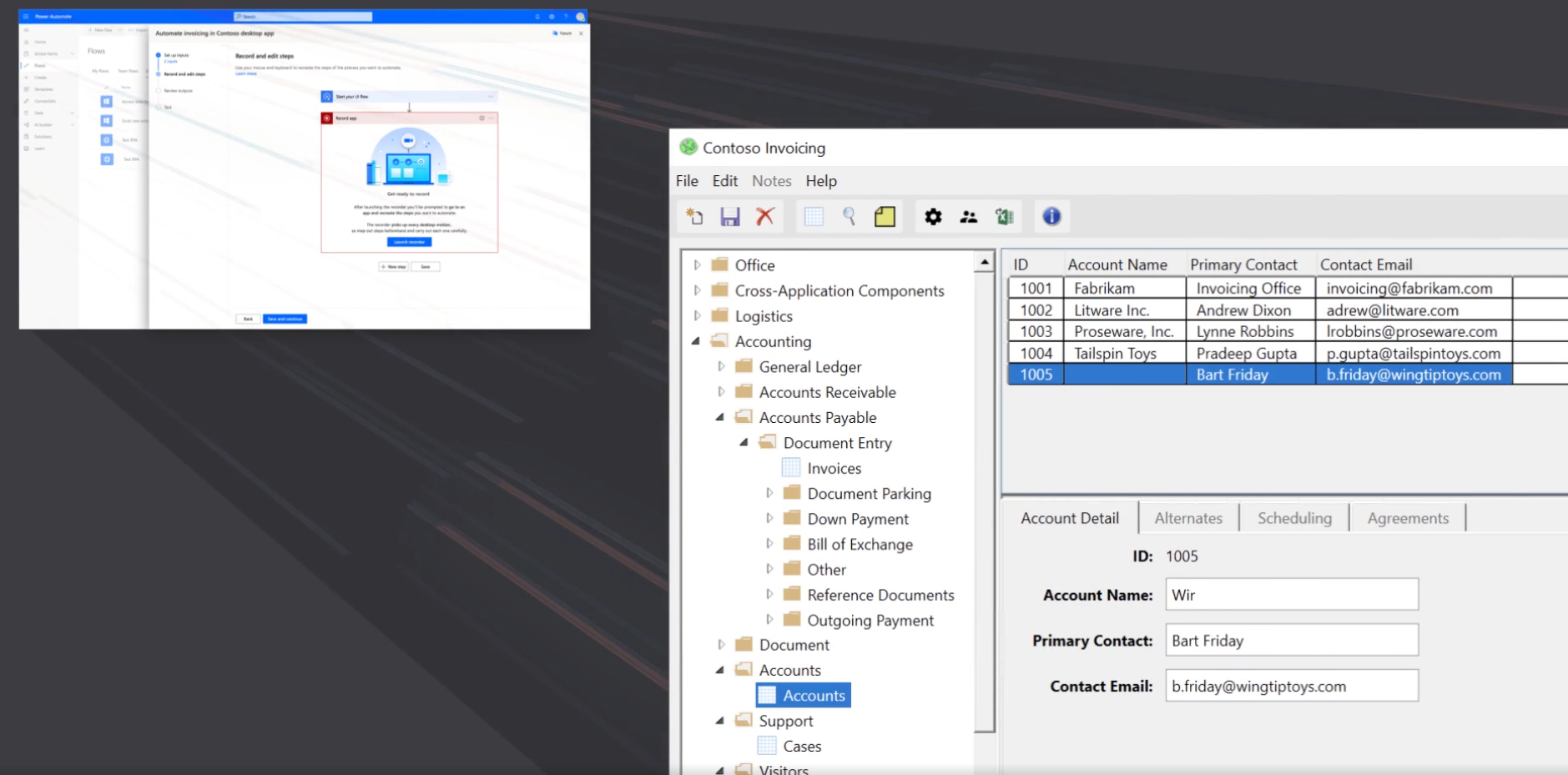
Task: Collapse the Accounting tree node
Action: (696, 341)
